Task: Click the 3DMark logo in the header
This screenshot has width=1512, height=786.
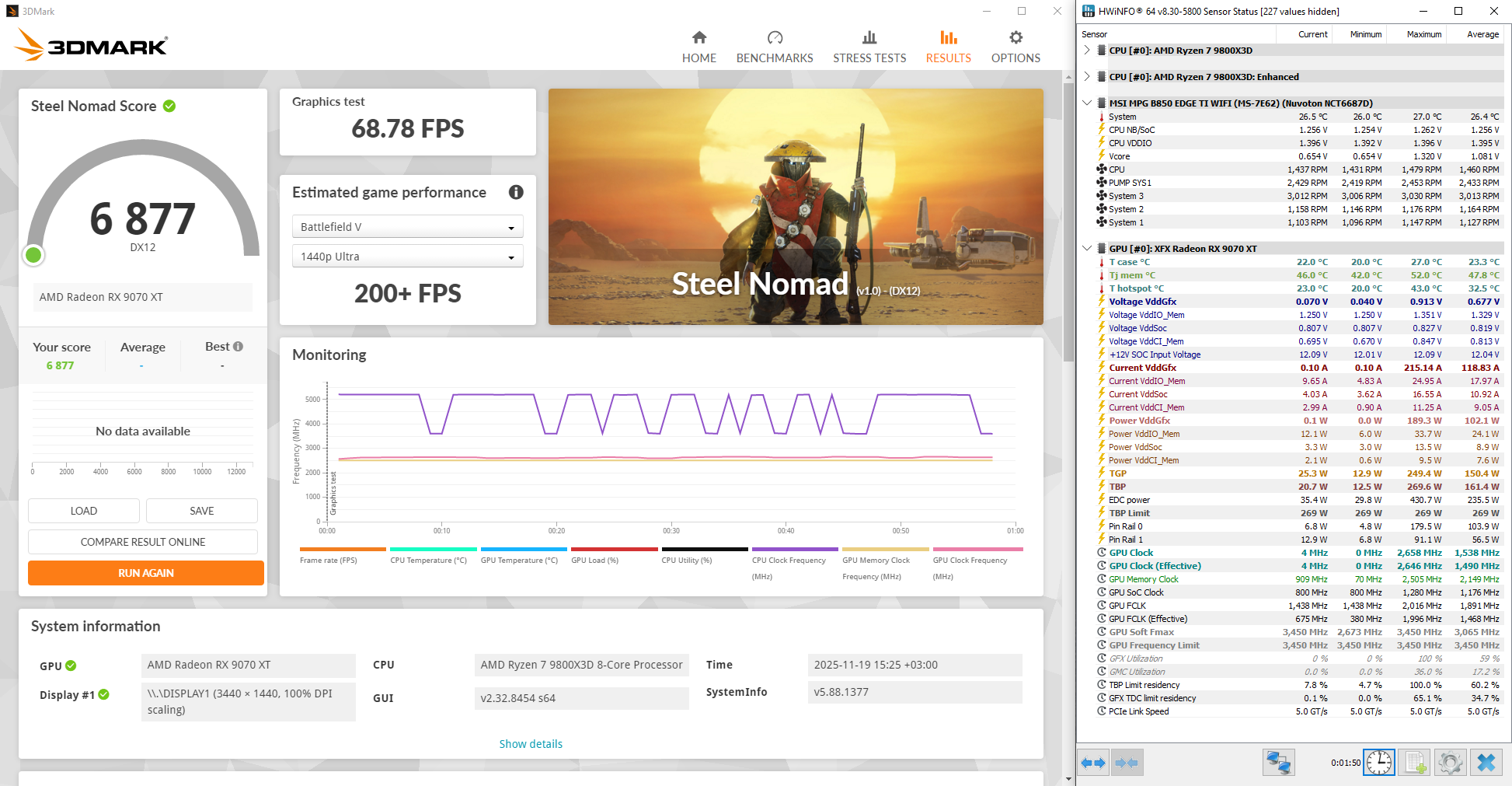Action: tap(91, 45)
